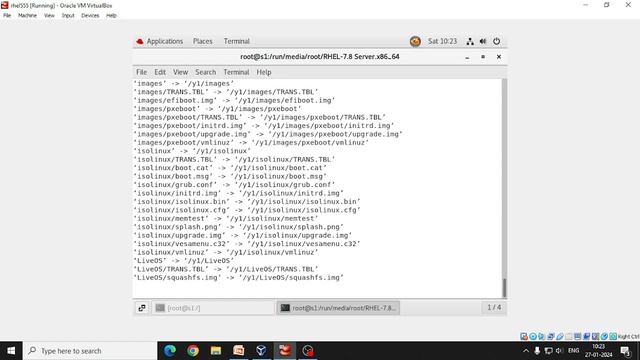
Task: Click the VirtualBox display status icon
Action: coord(577,336)
